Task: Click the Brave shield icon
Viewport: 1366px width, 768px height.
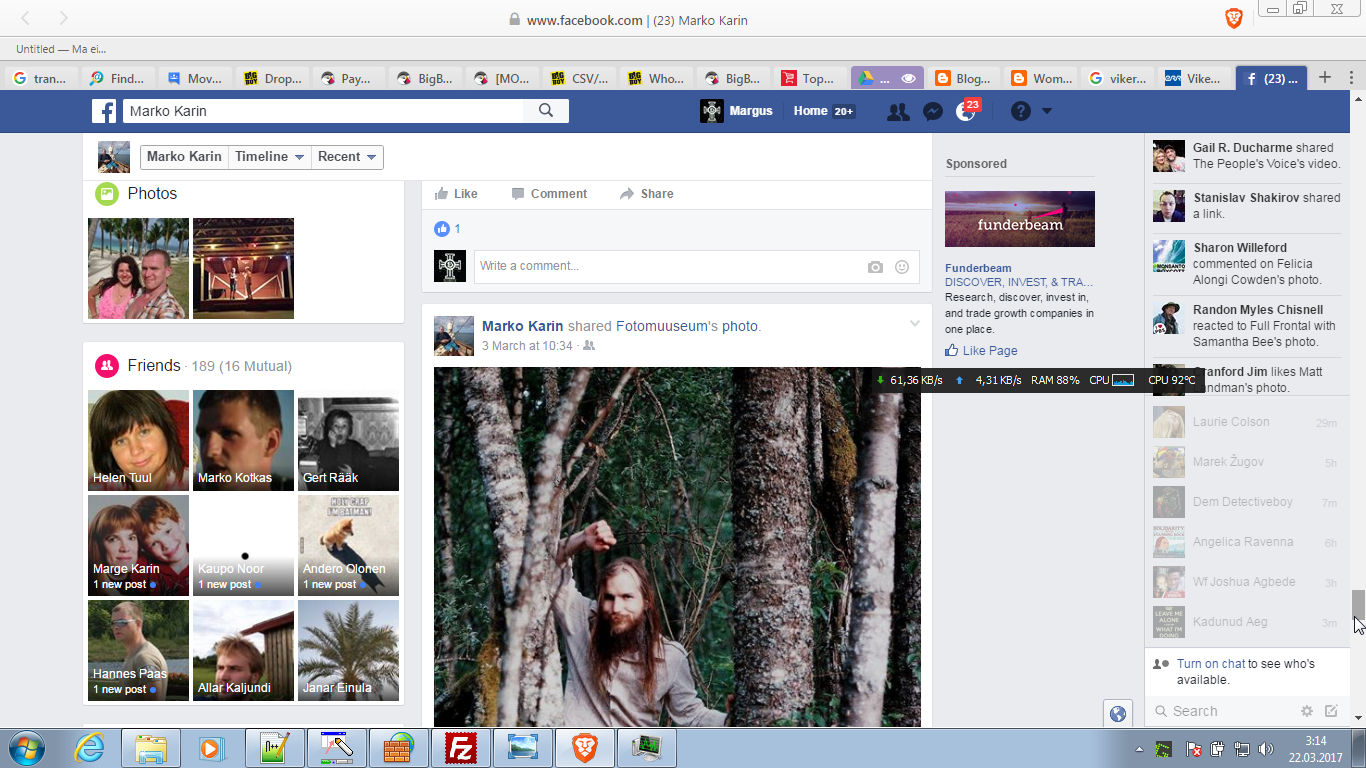Action: tap(1234, 18)
